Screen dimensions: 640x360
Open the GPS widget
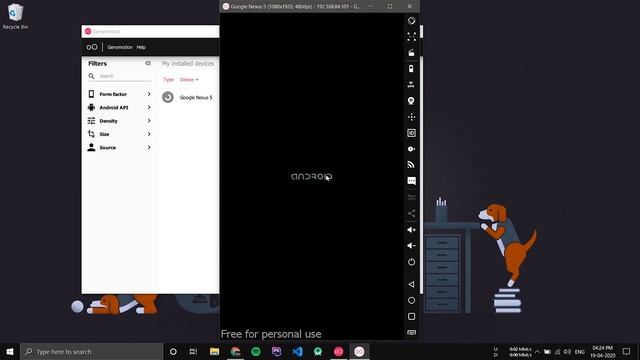point(411,84)
